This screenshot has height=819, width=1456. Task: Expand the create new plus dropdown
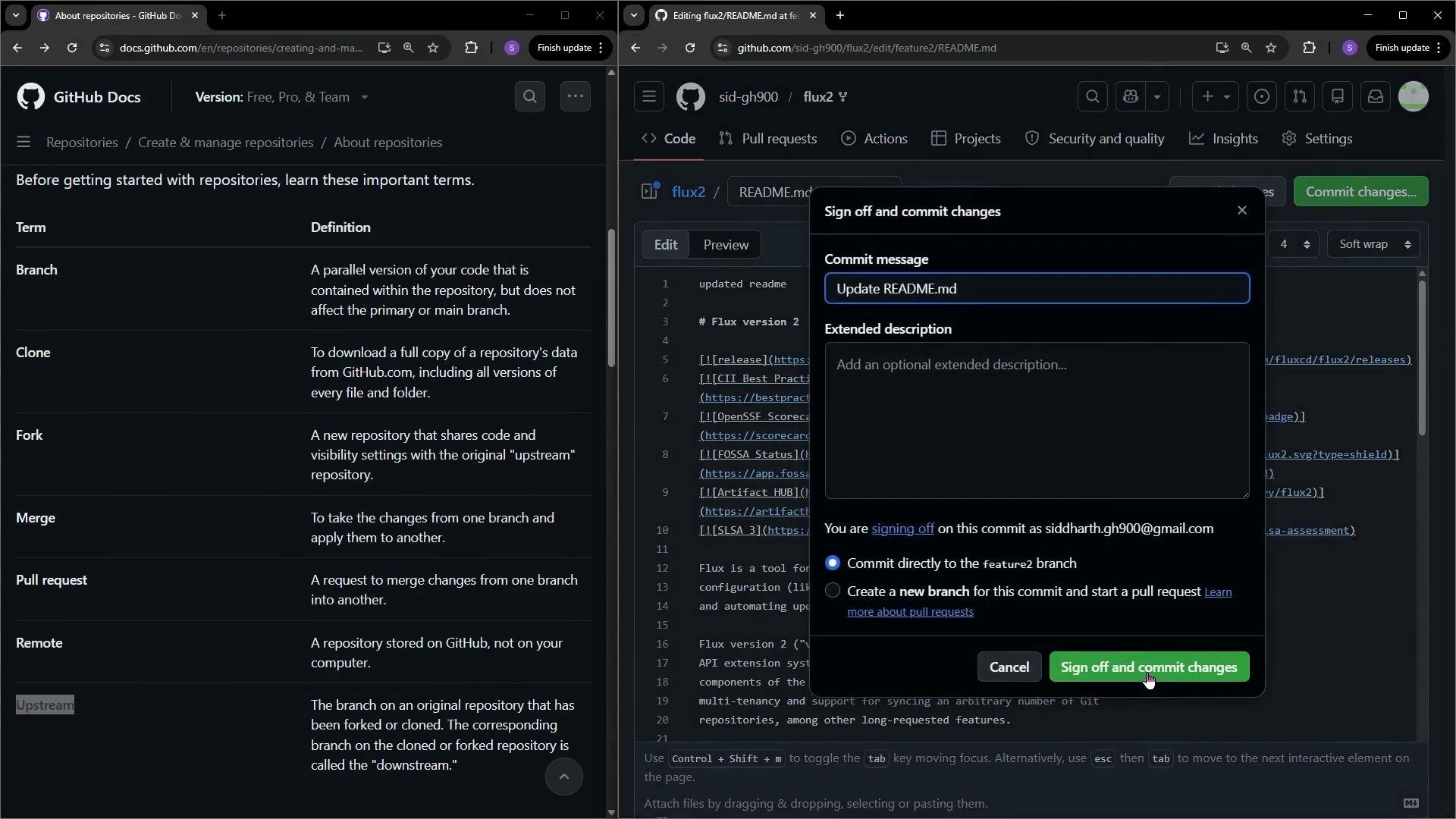pos(1216,96)
